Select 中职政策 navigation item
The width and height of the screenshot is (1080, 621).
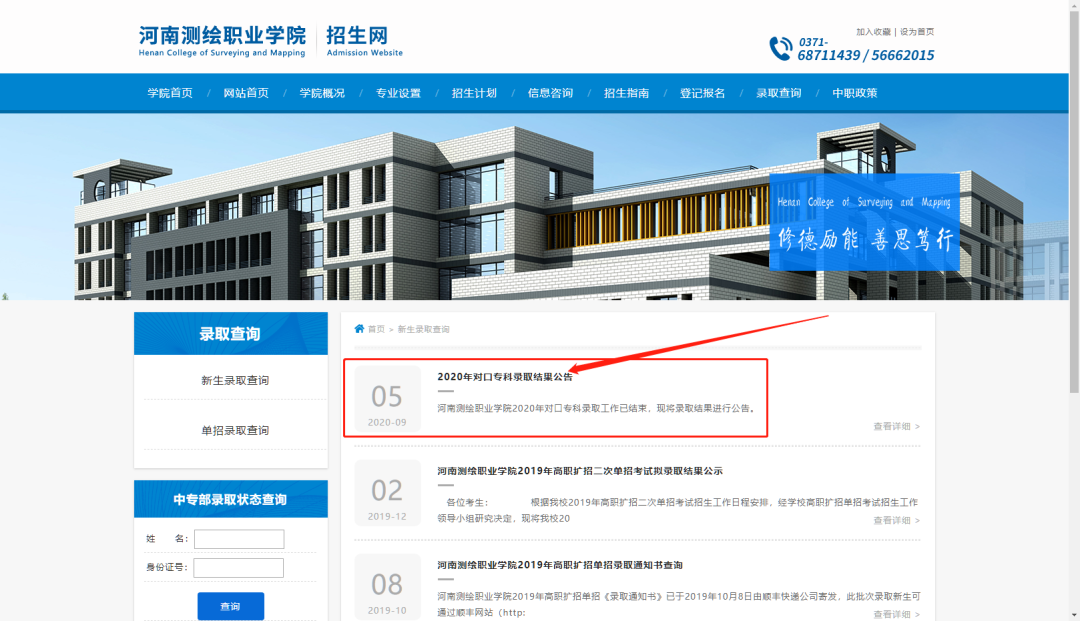855,93
